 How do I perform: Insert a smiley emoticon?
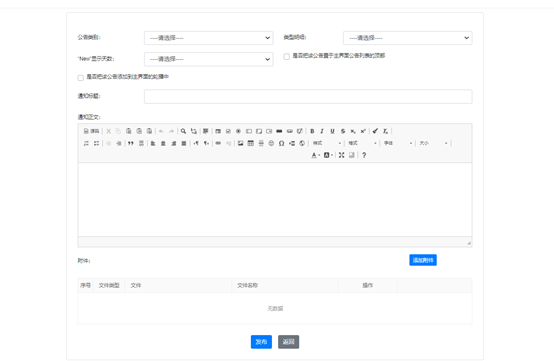271,143
